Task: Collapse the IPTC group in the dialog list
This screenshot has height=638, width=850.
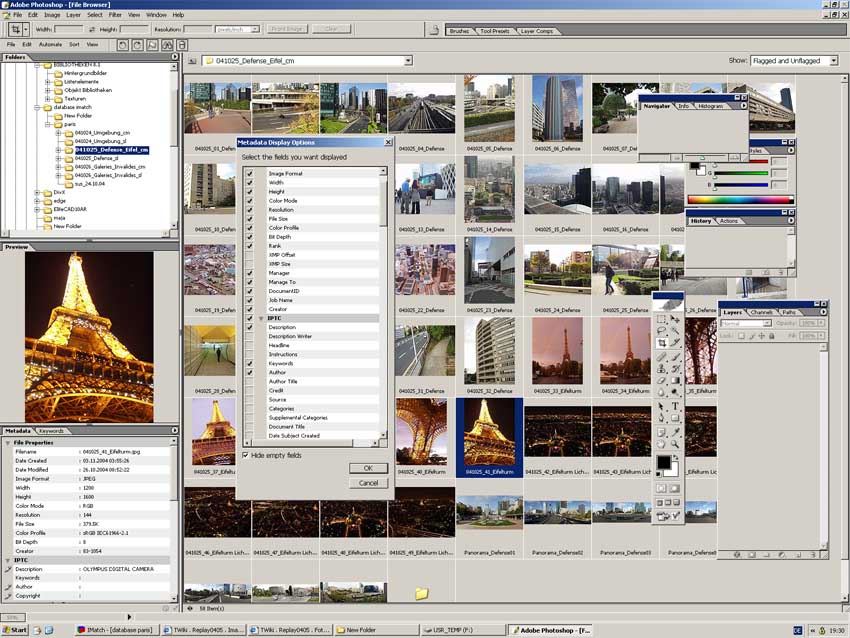Action: pyautogui.click(x=261, y=318)
